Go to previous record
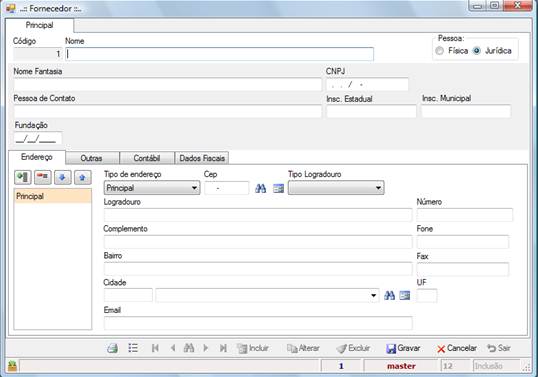Image resolution: width=538 pixels, height=377 pixels. click(173, 348)
